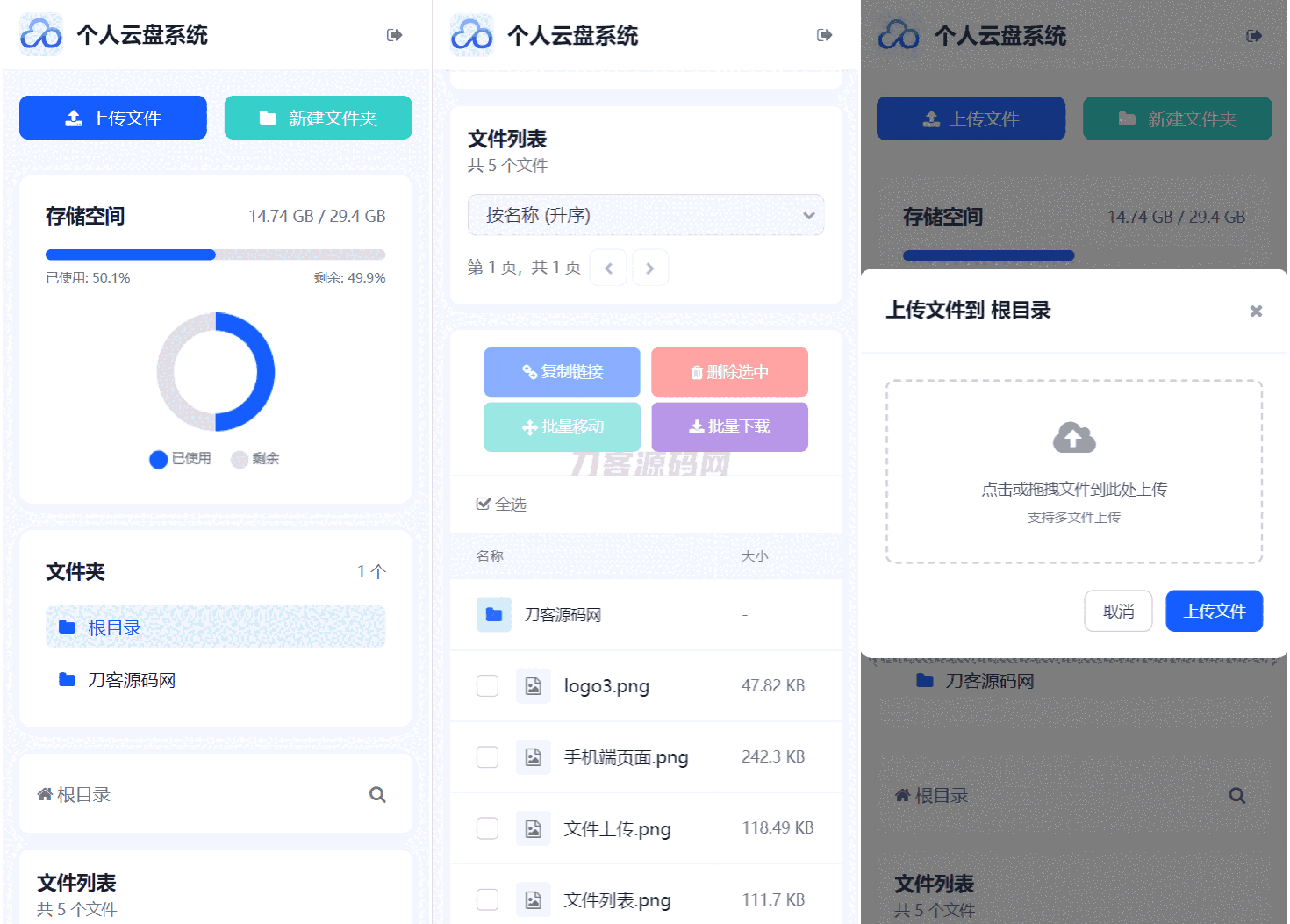Click the image icon next to 文件上传.png
The width and height of the screenshot is (1290, 924).
pos(534,827)
